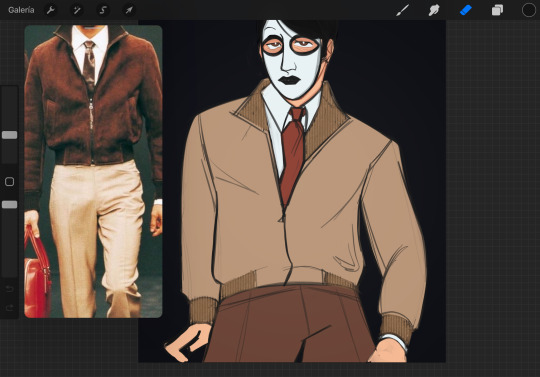The image size is (540, 377).
Task: Activate the Transform arrow tool
Action: 129,10
